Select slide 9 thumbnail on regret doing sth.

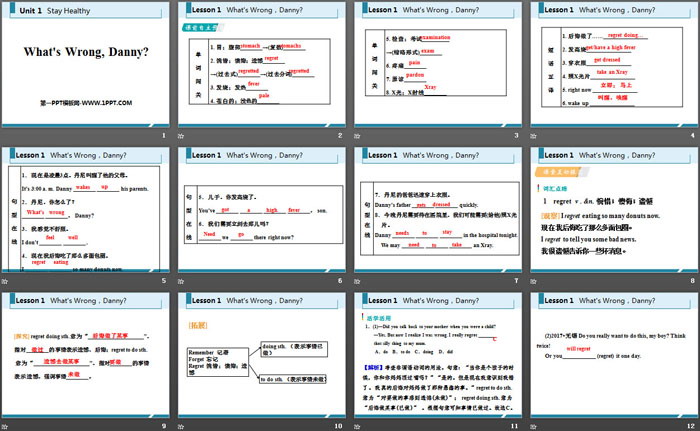click(x=86, y=354)
